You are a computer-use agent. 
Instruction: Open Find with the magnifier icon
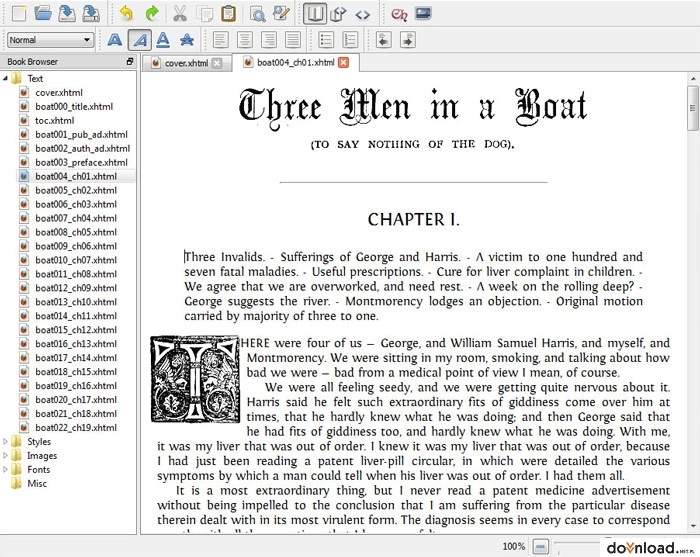click(x=258, y=13)
